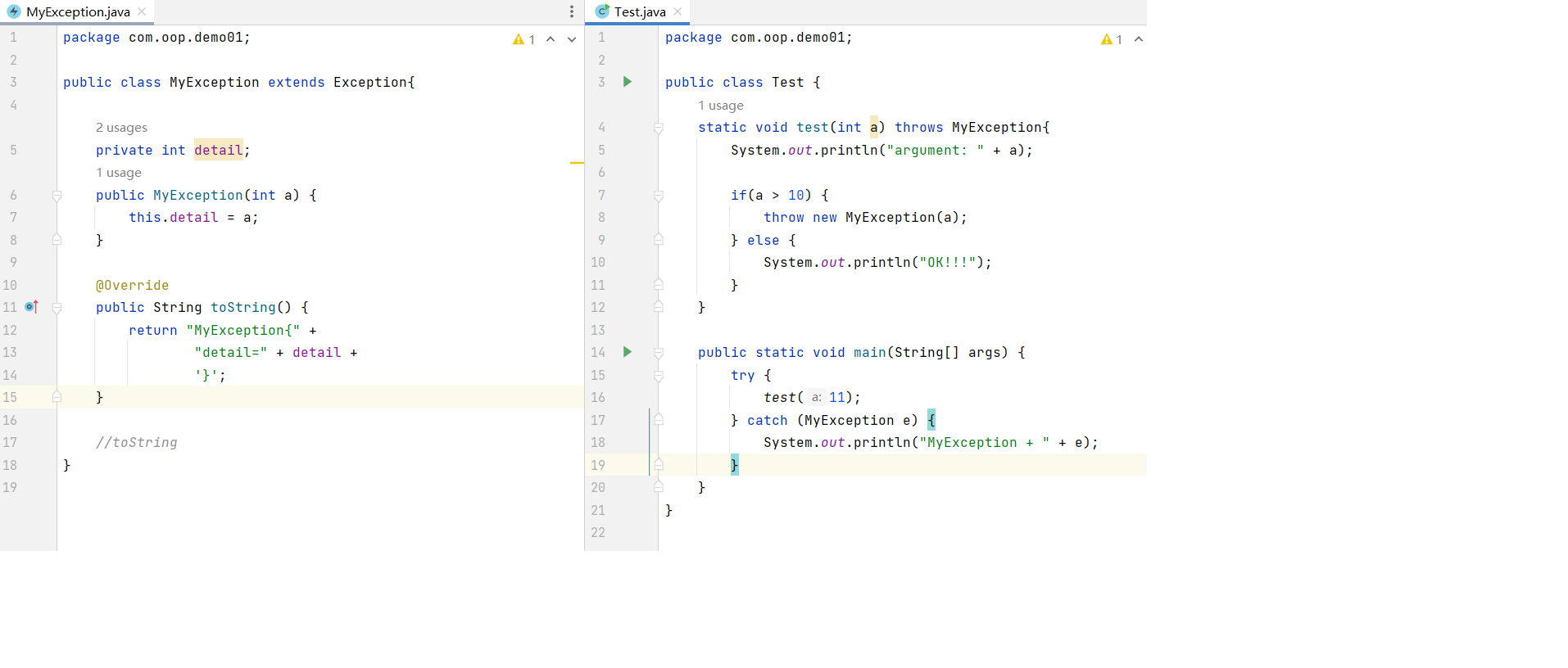
Task: Click 'this.detail' in the constructor
Action: click(174, 218)
